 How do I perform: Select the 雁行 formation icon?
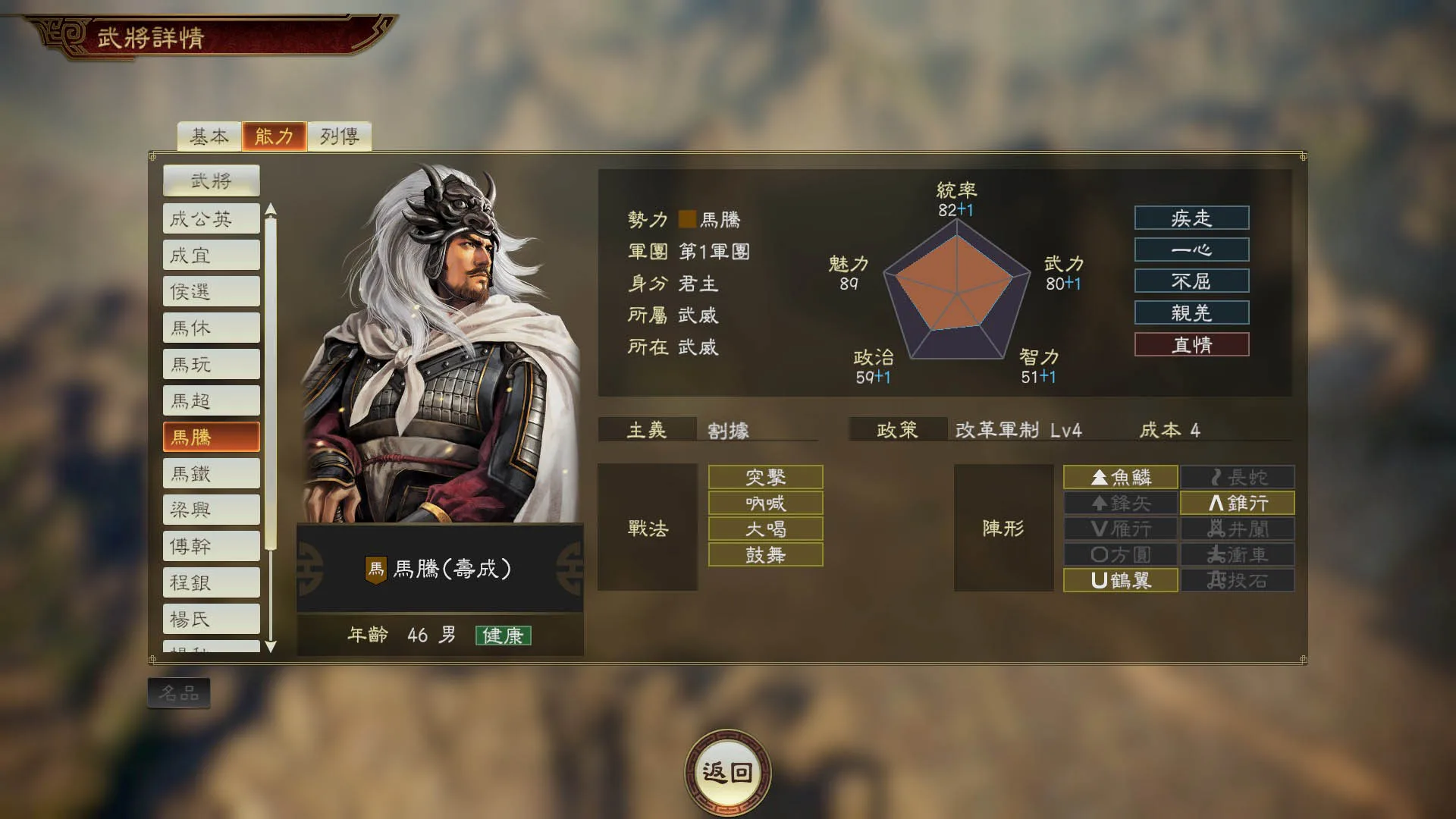(x=1099, y=529)
